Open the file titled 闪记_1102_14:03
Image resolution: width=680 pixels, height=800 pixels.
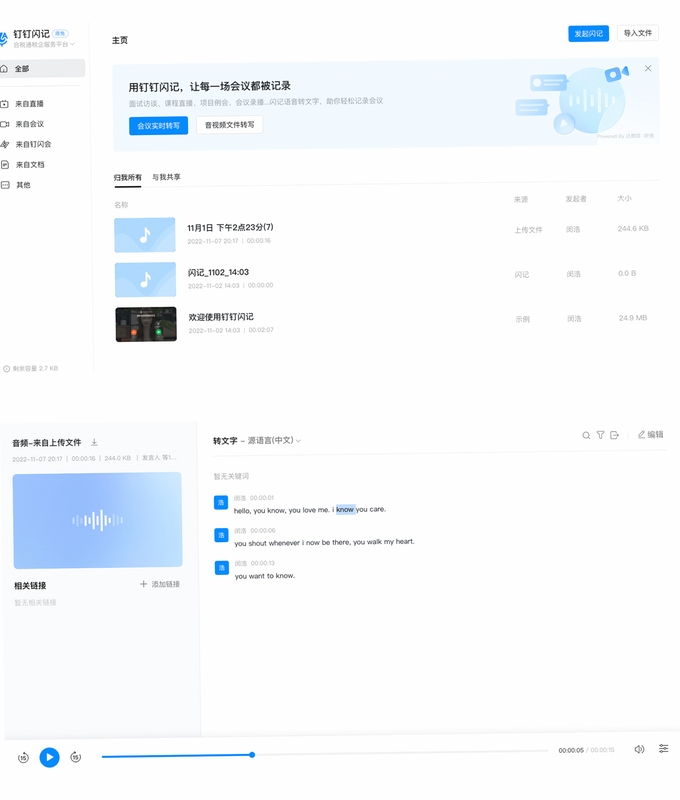tap(218, 272)
